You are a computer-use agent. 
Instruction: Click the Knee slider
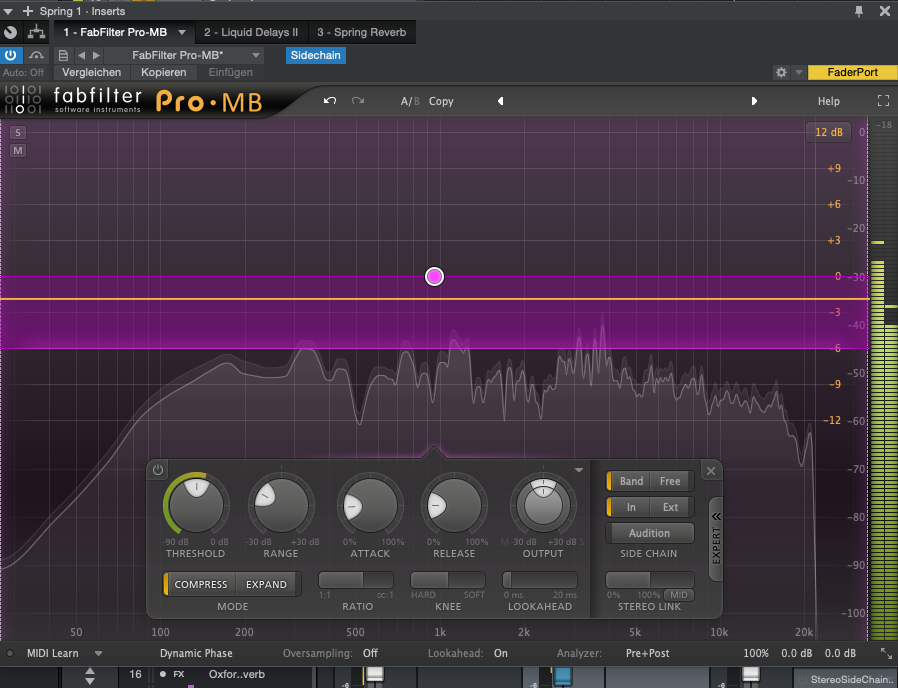coord(448,580)
